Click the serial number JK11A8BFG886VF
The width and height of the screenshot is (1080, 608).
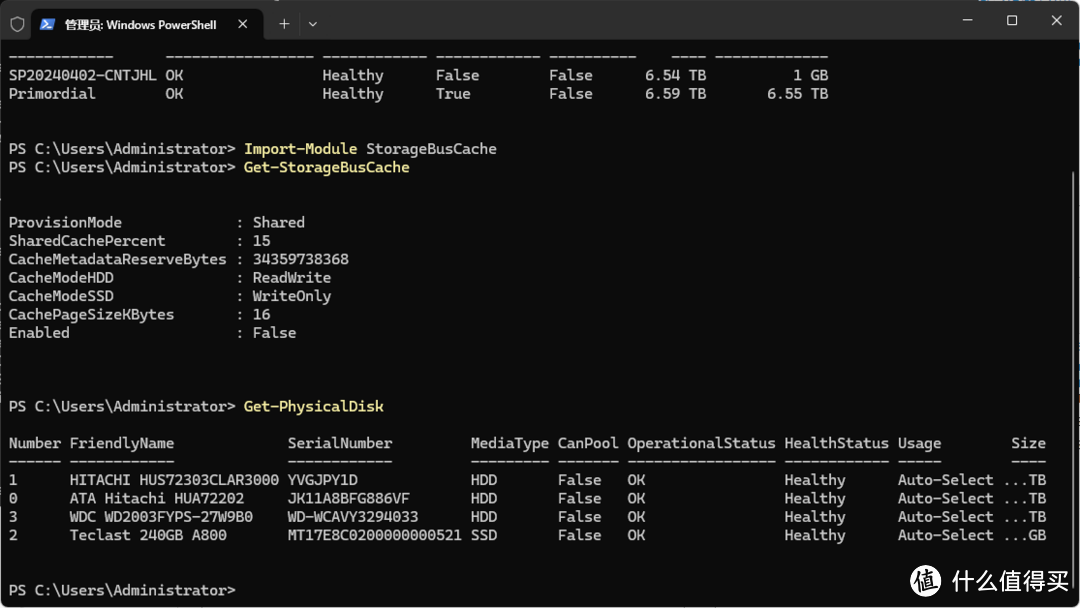(x=349, y=499)
